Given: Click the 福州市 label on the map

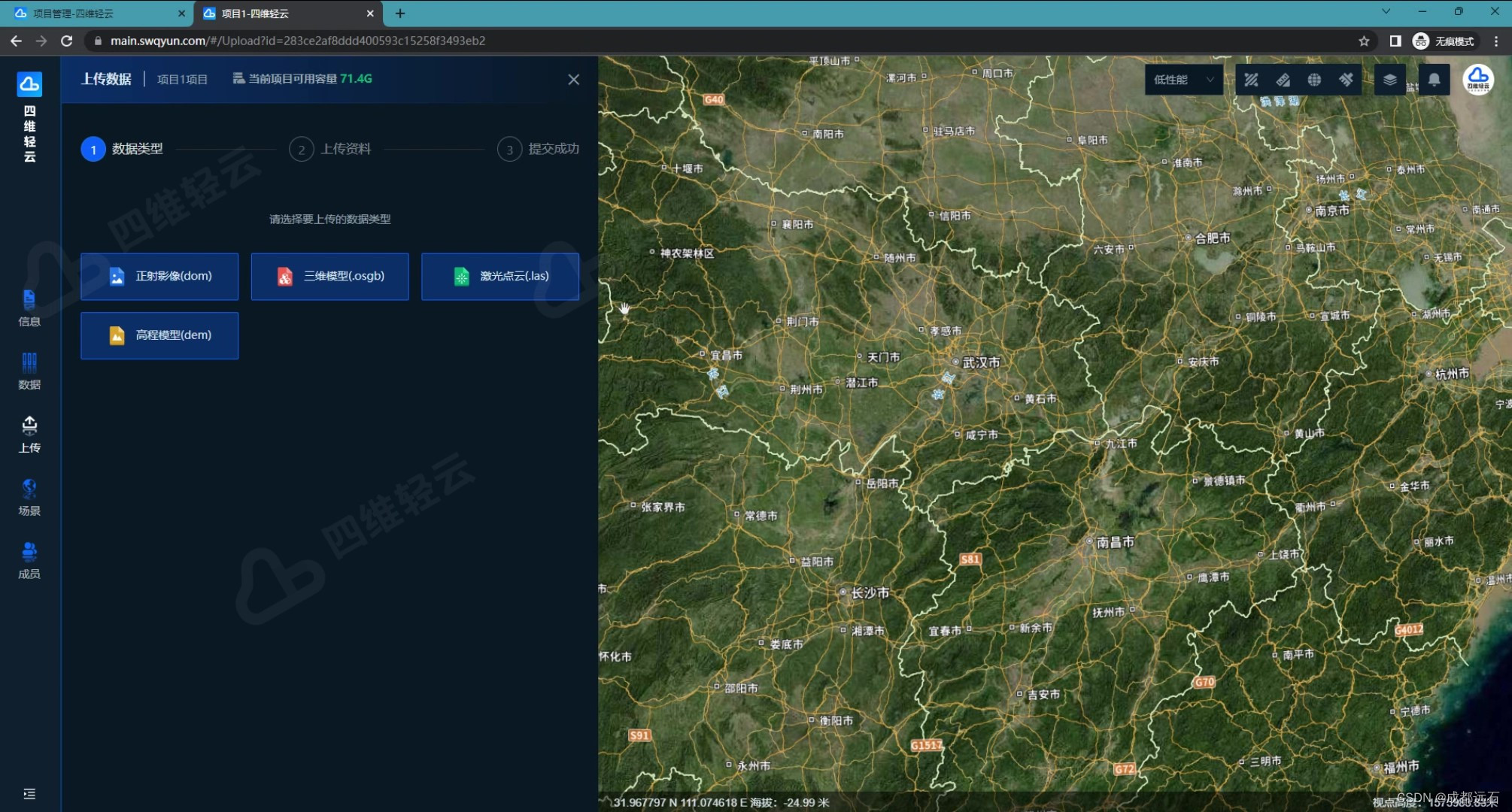Looking at the screenshot, I should [x=1401, y=768].
